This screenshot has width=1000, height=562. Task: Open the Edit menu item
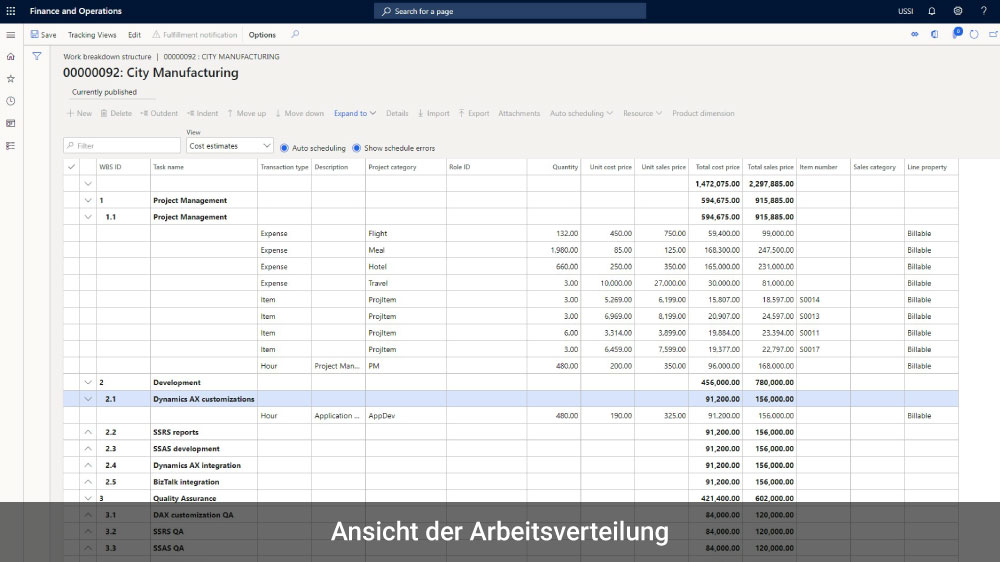click(135, 35)
